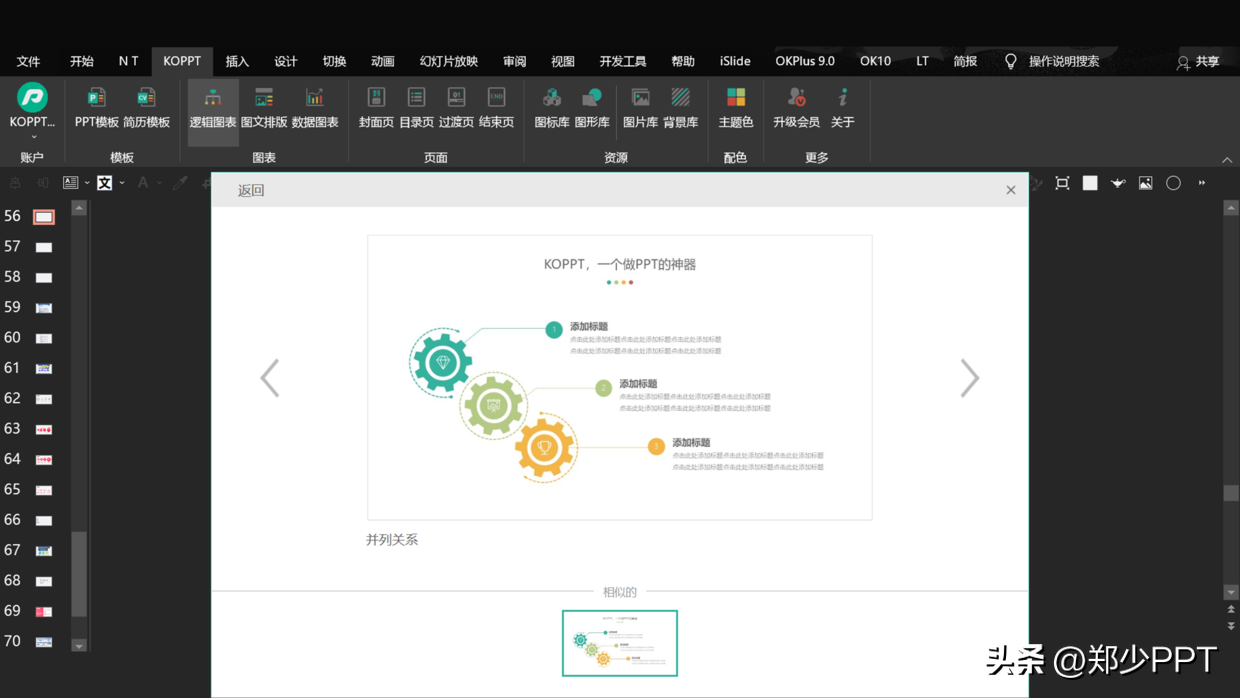Click the previous-slide double arrow at right
Image resolution: width=1240 pixels, height=698 pixels.
(1231, 609)
